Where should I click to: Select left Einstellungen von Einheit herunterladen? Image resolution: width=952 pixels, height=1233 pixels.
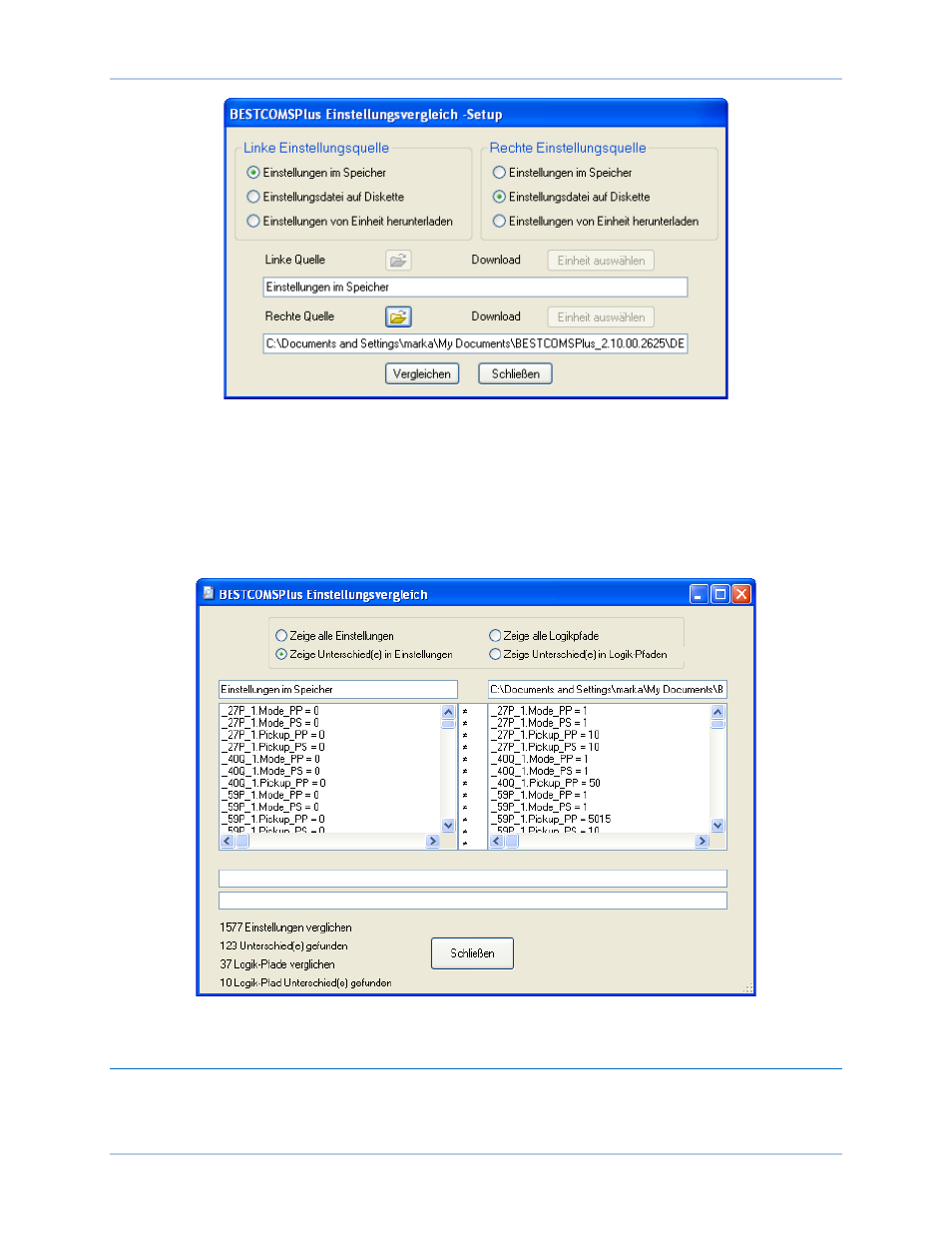point(349,222)
